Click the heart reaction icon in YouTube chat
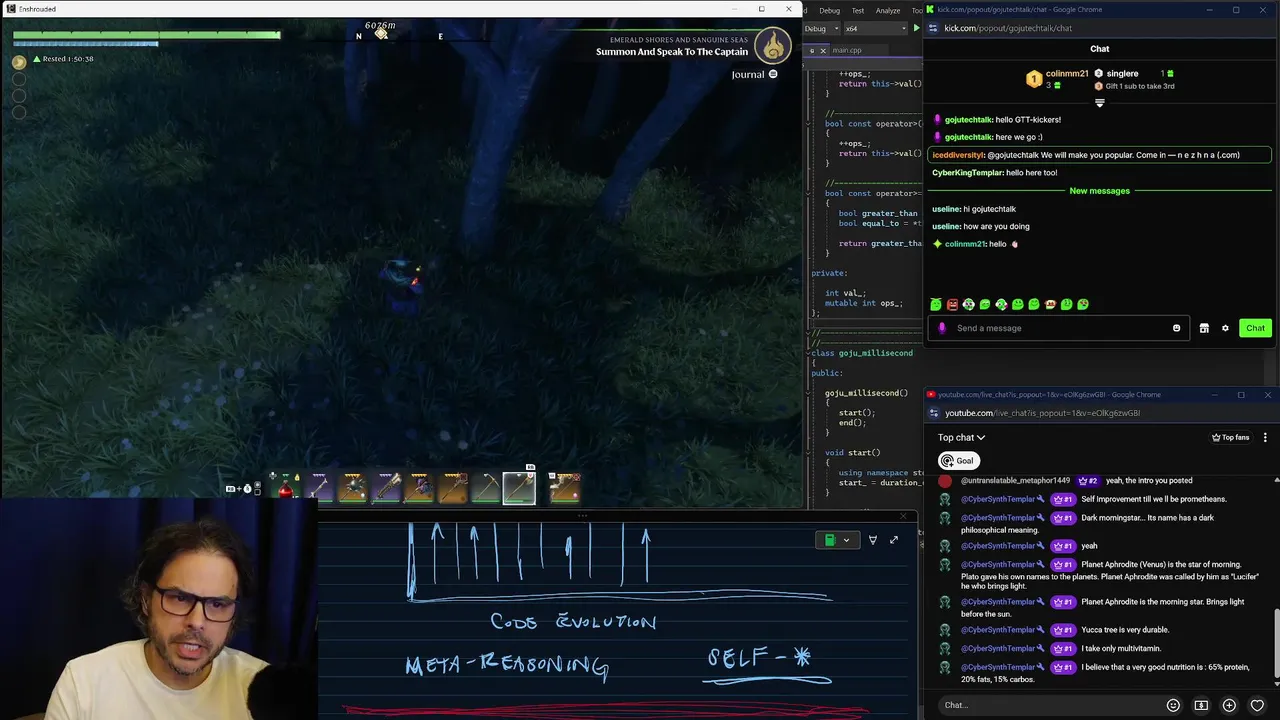Image resolution: width=1280 pixels, height=720 pixels. 1257,705
